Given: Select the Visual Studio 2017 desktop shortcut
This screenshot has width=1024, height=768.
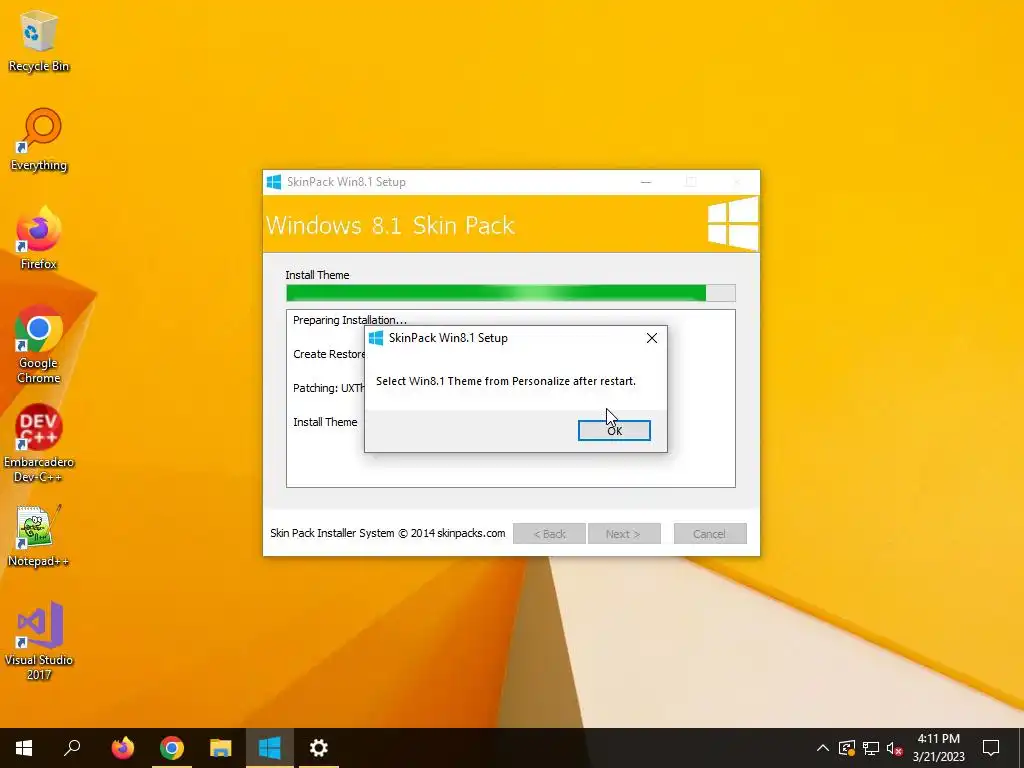Looking at the screenshot, I should pos(39,641).
